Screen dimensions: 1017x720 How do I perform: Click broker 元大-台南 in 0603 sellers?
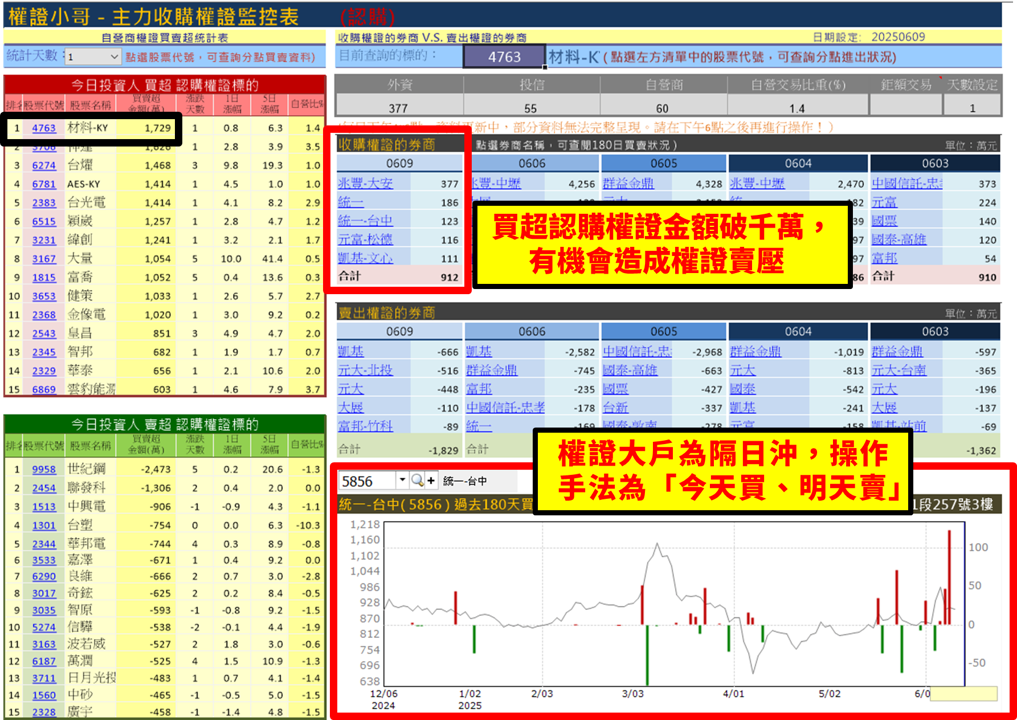899,370
